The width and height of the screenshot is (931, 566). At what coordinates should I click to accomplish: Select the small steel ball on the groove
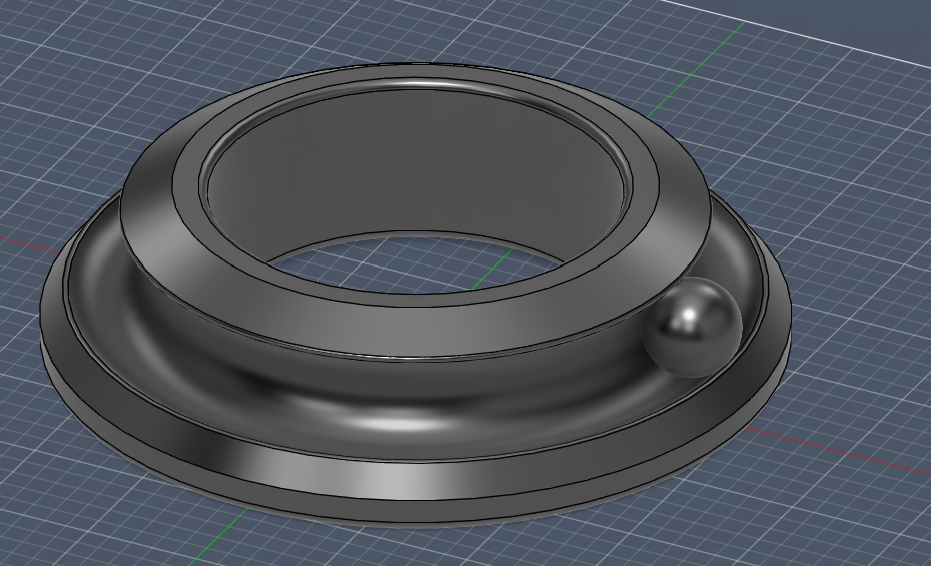(x=693, y=327)
